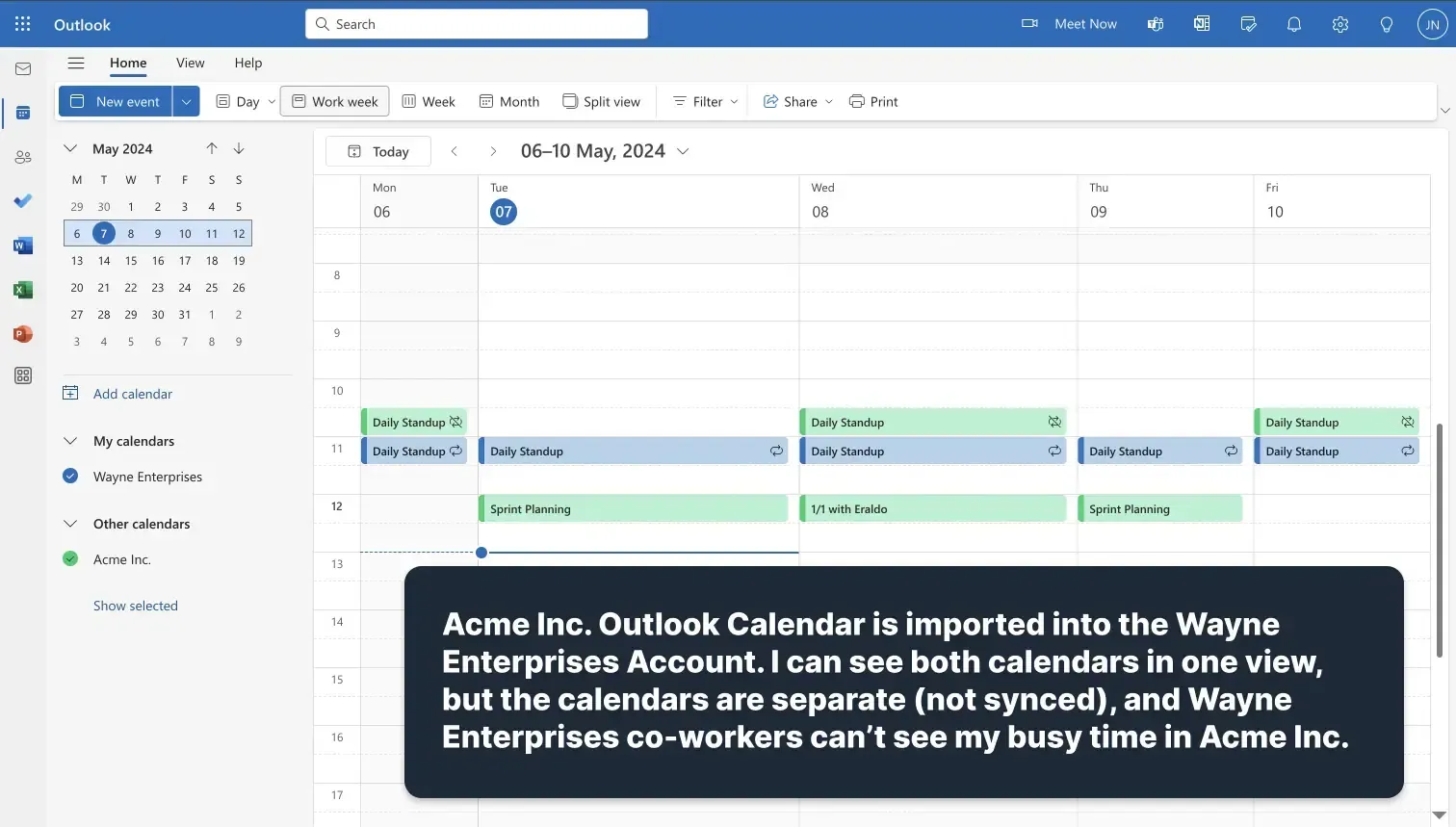Hide the Acme Inc. calendar
Viewport: 1456px width, 827px height.
(69, 558)
